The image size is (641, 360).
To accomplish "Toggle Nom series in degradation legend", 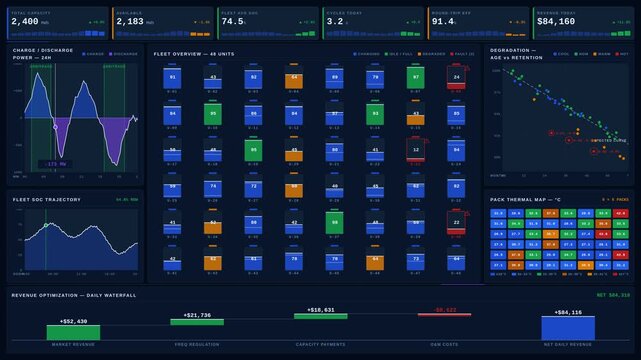I will click(582, 54).
